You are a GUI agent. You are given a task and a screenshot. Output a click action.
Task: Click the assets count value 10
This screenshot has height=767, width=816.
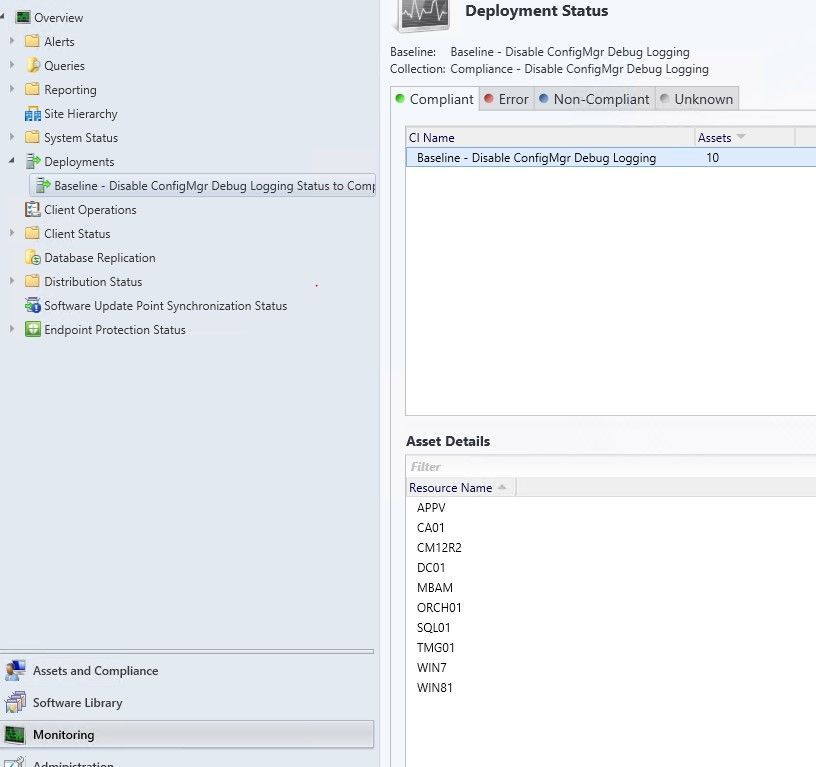[712, 158]
